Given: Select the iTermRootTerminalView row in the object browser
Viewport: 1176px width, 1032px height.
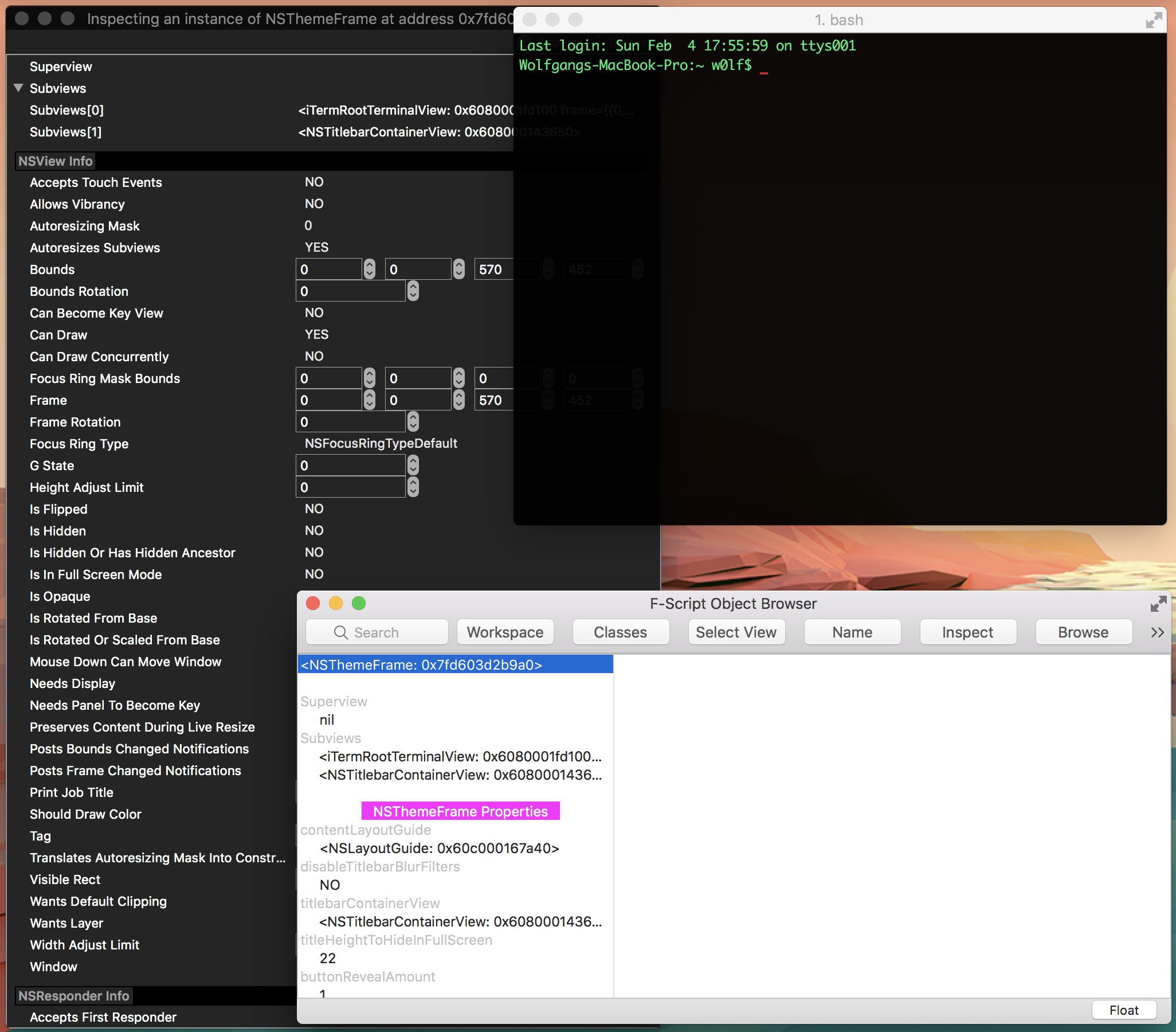Looking at the screenshot, I should 460,756.
